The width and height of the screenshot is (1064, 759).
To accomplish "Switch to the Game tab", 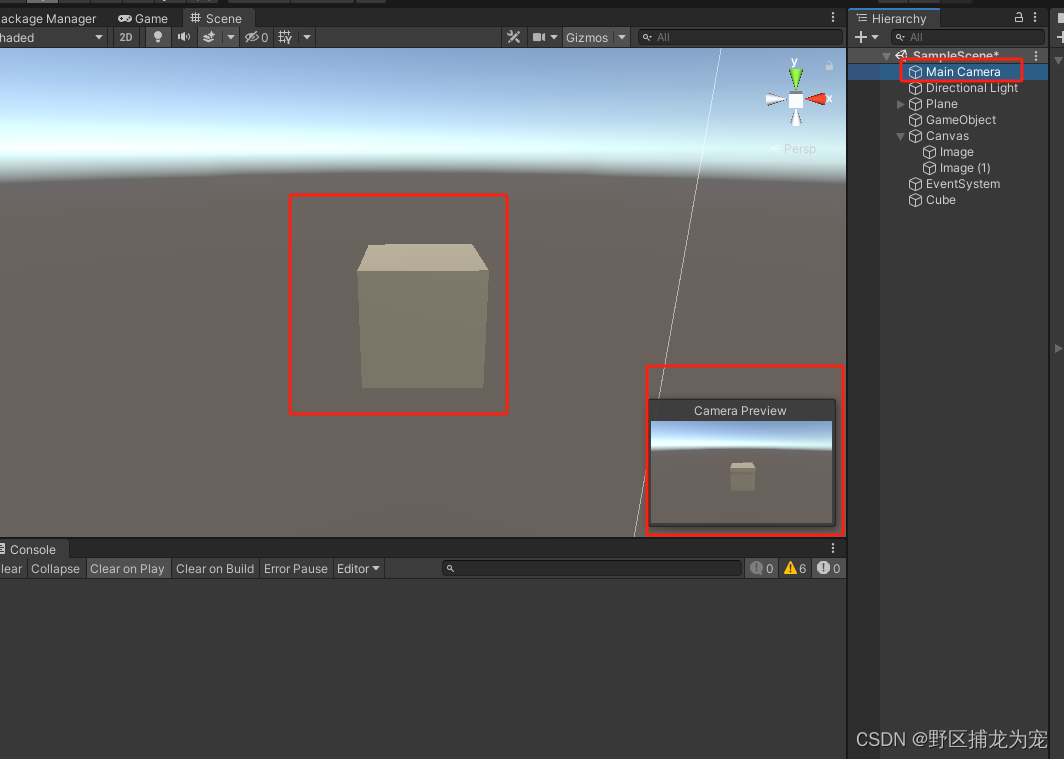I will [x=143, y=17].
